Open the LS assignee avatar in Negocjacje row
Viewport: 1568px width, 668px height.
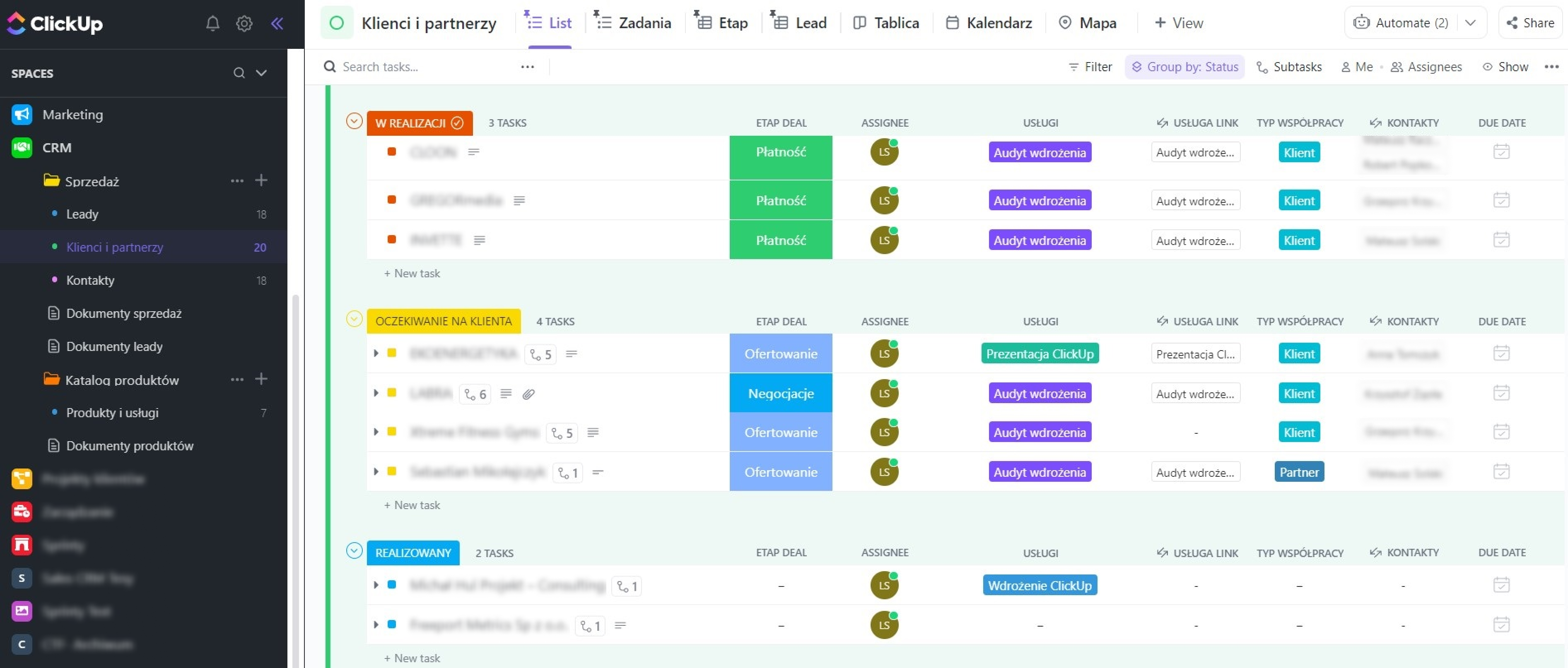885,393
